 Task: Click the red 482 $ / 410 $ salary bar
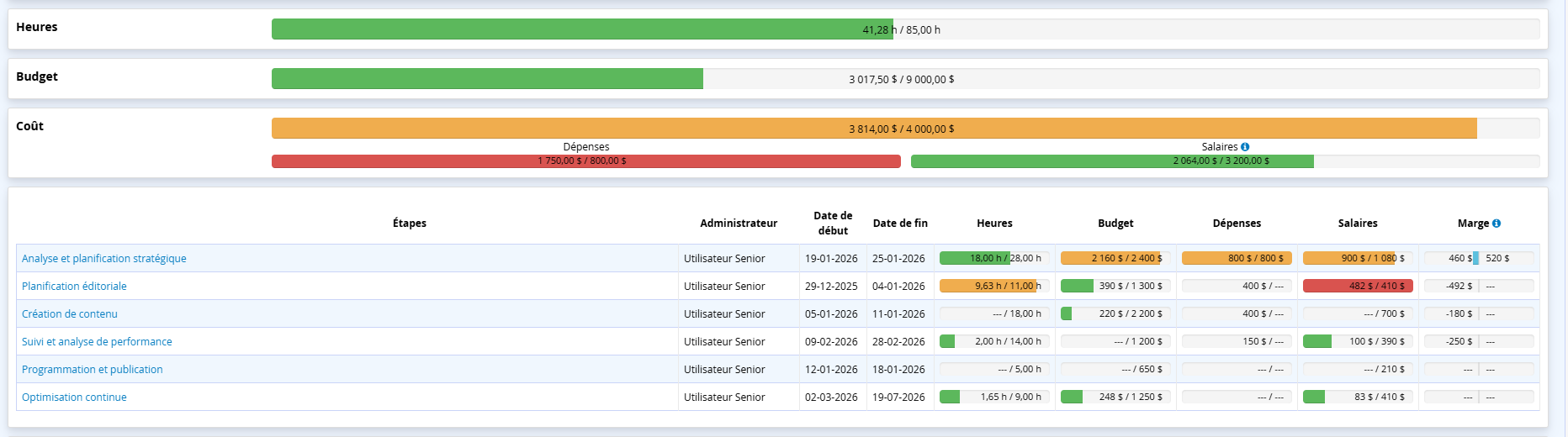tap(1358, 287)
